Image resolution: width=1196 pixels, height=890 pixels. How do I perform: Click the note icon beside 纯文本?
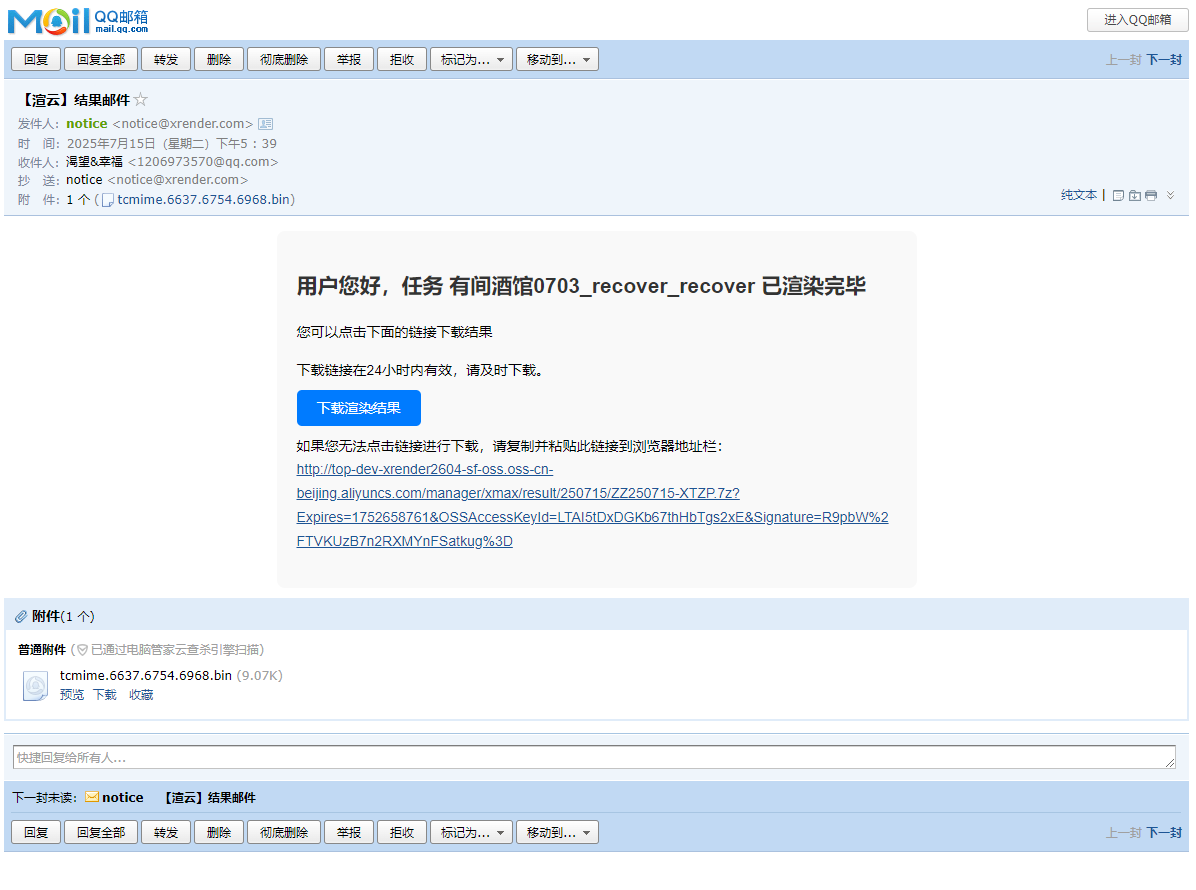pos(1119,196)
